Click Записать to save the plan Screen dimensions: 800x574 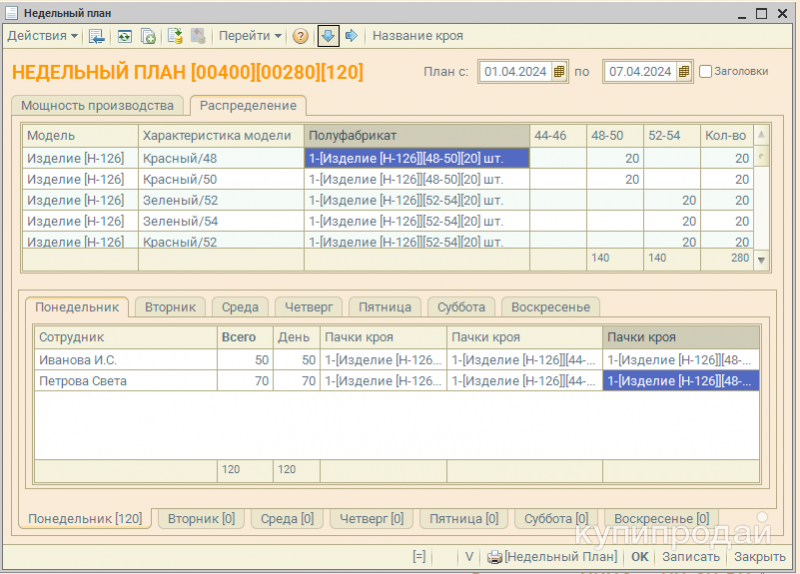(690, 557)
